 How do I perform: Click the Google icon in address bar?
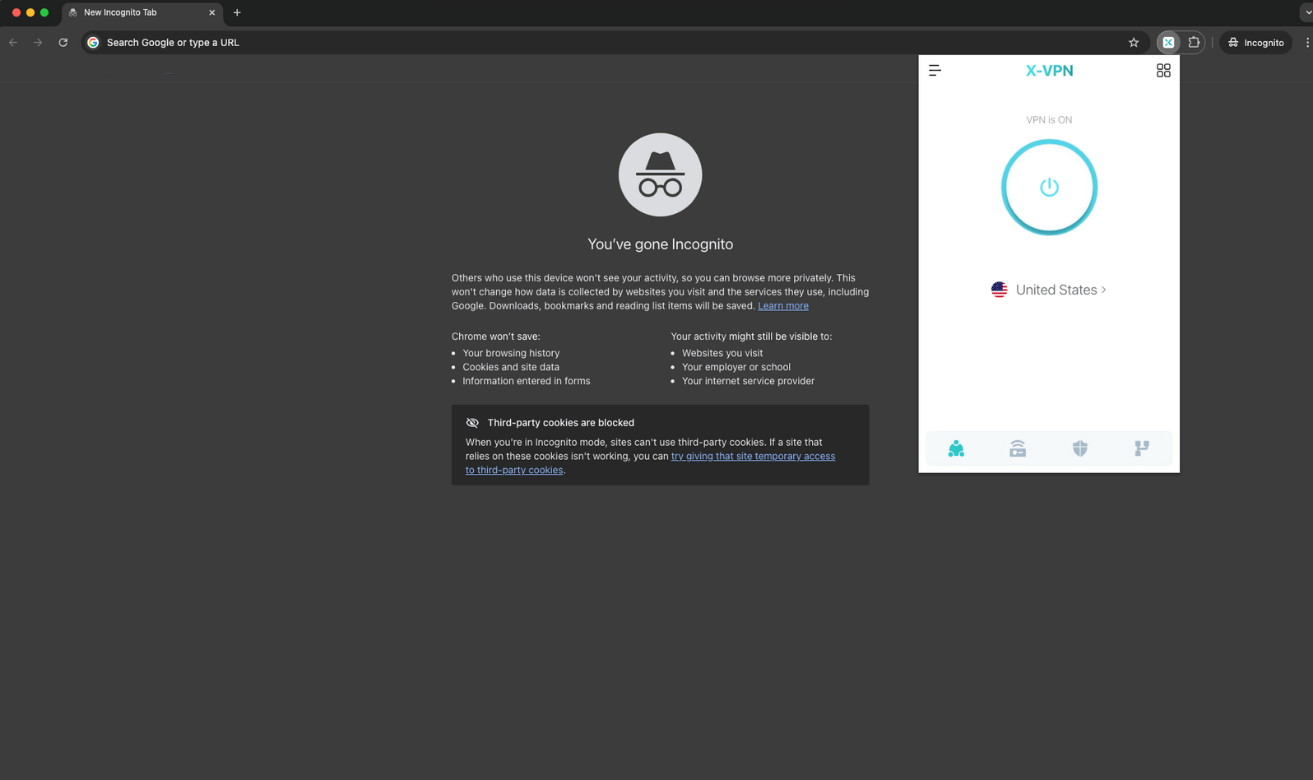[93, 42]
